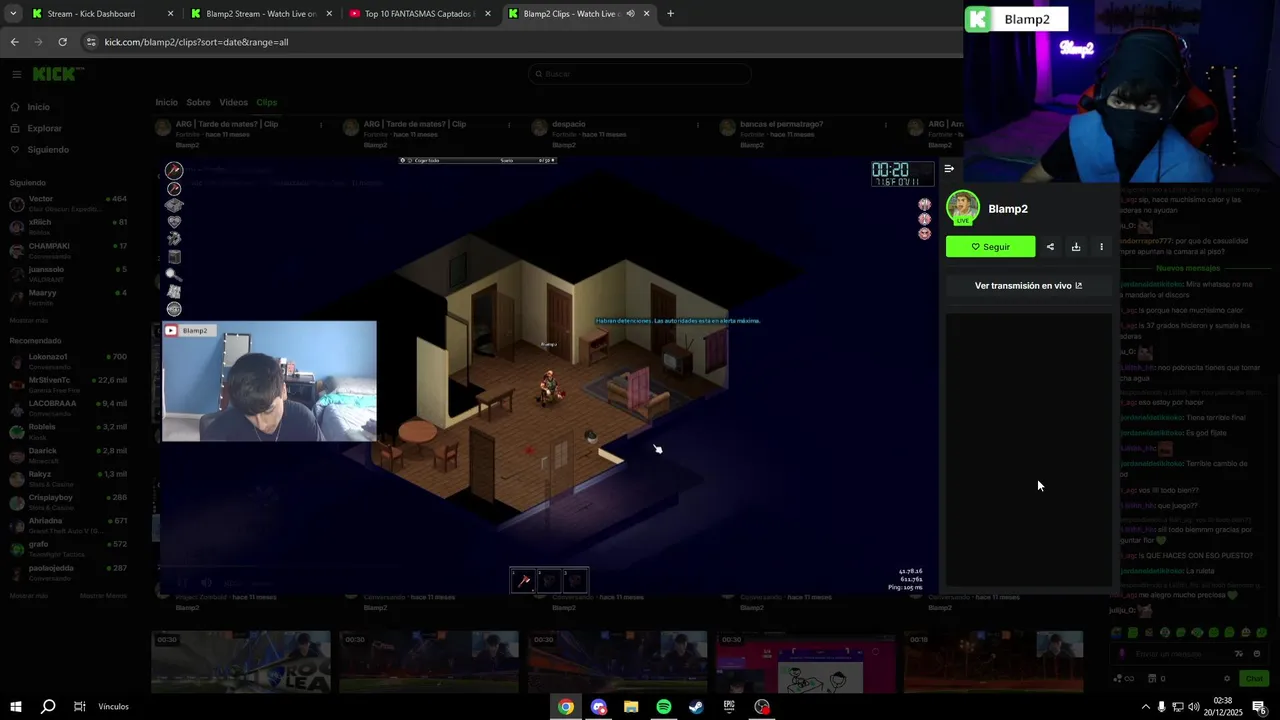This screenshot has height=720, width=1280.
Task: Open Spotify from the taskbar
Action: point(664,707)
